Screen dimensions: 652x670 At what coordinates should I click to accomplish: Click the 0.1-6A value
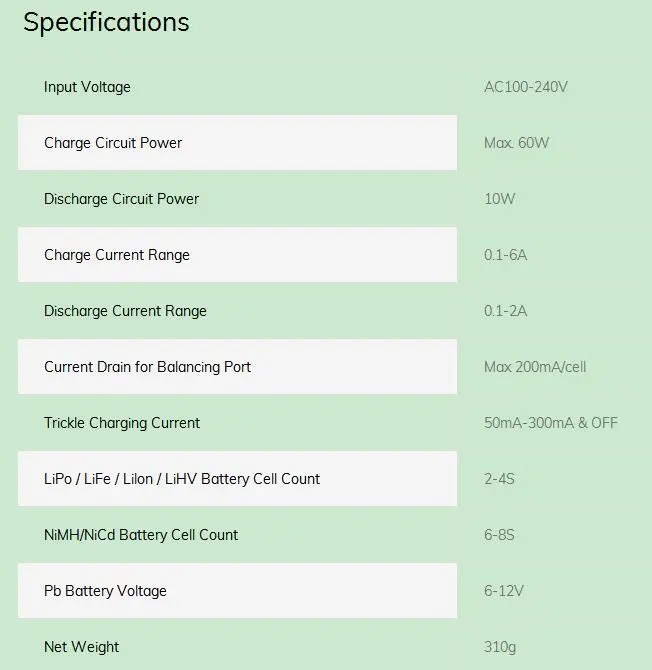point(505,255)
